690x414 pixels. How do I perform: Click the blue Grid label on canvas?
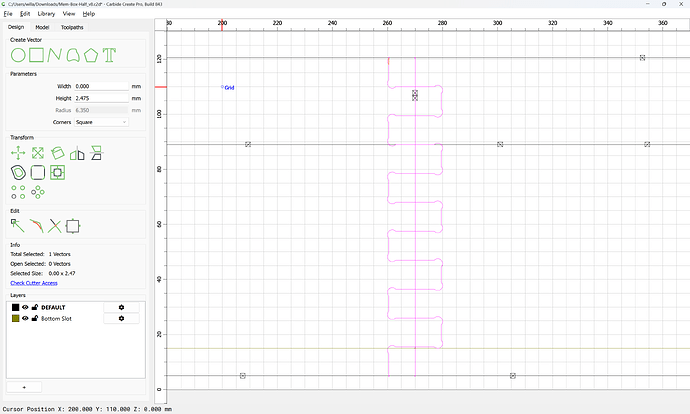[x=229, y=88]
